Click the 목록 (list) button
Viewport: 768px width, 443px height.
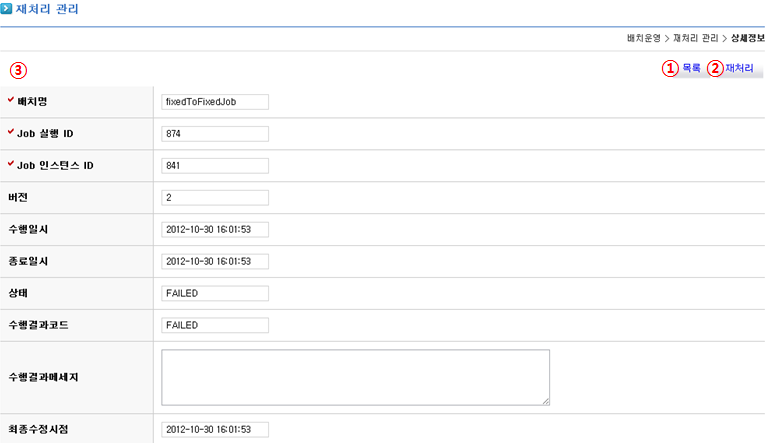point(691,69)
